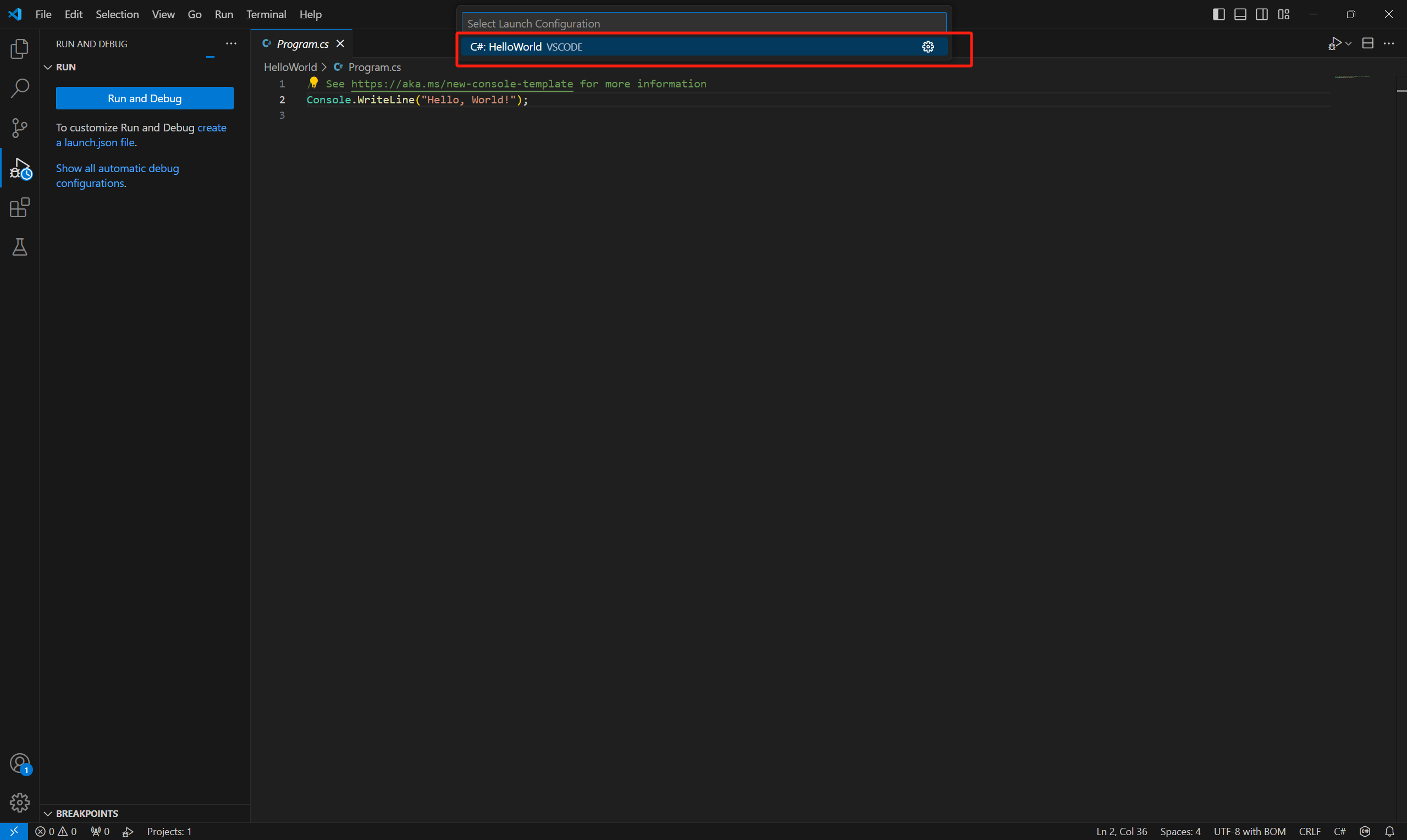Viewport: 1407px width, 840px height.
Task: Click line number 3 in gutter
Action: [282, 115]
